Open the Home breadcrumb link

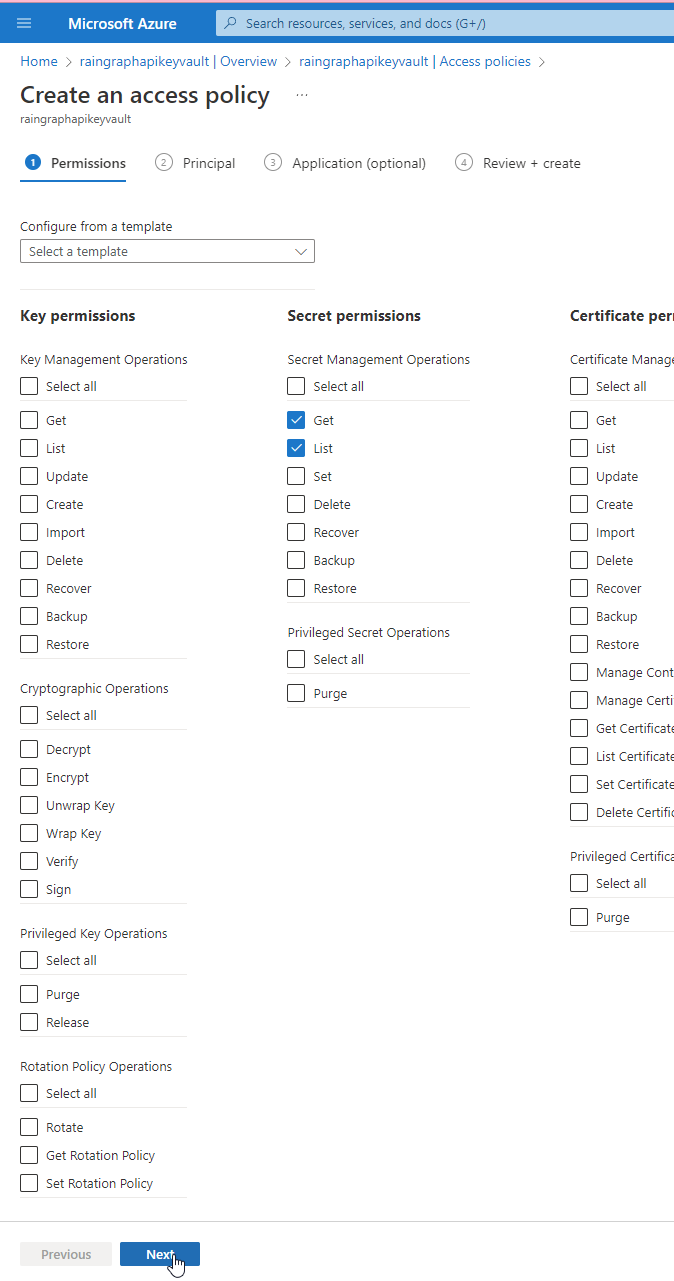(x=39, y=61)
